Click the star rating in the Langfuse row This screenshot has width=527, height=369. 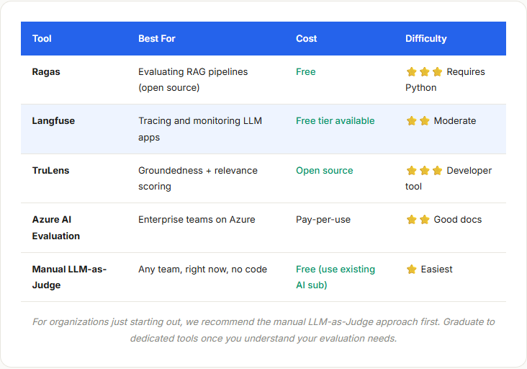pyautogui.click(x=418, y=121)
